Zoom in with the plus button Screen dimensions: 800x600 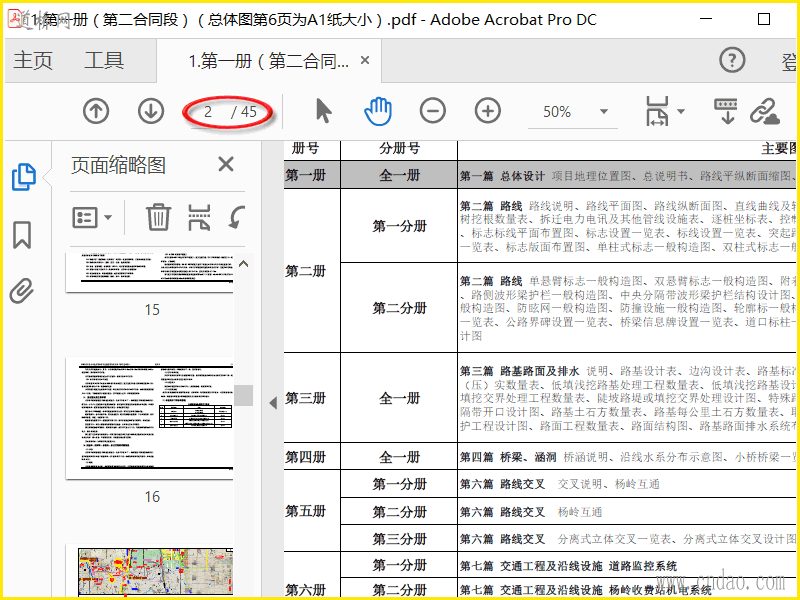click(488, 111)
